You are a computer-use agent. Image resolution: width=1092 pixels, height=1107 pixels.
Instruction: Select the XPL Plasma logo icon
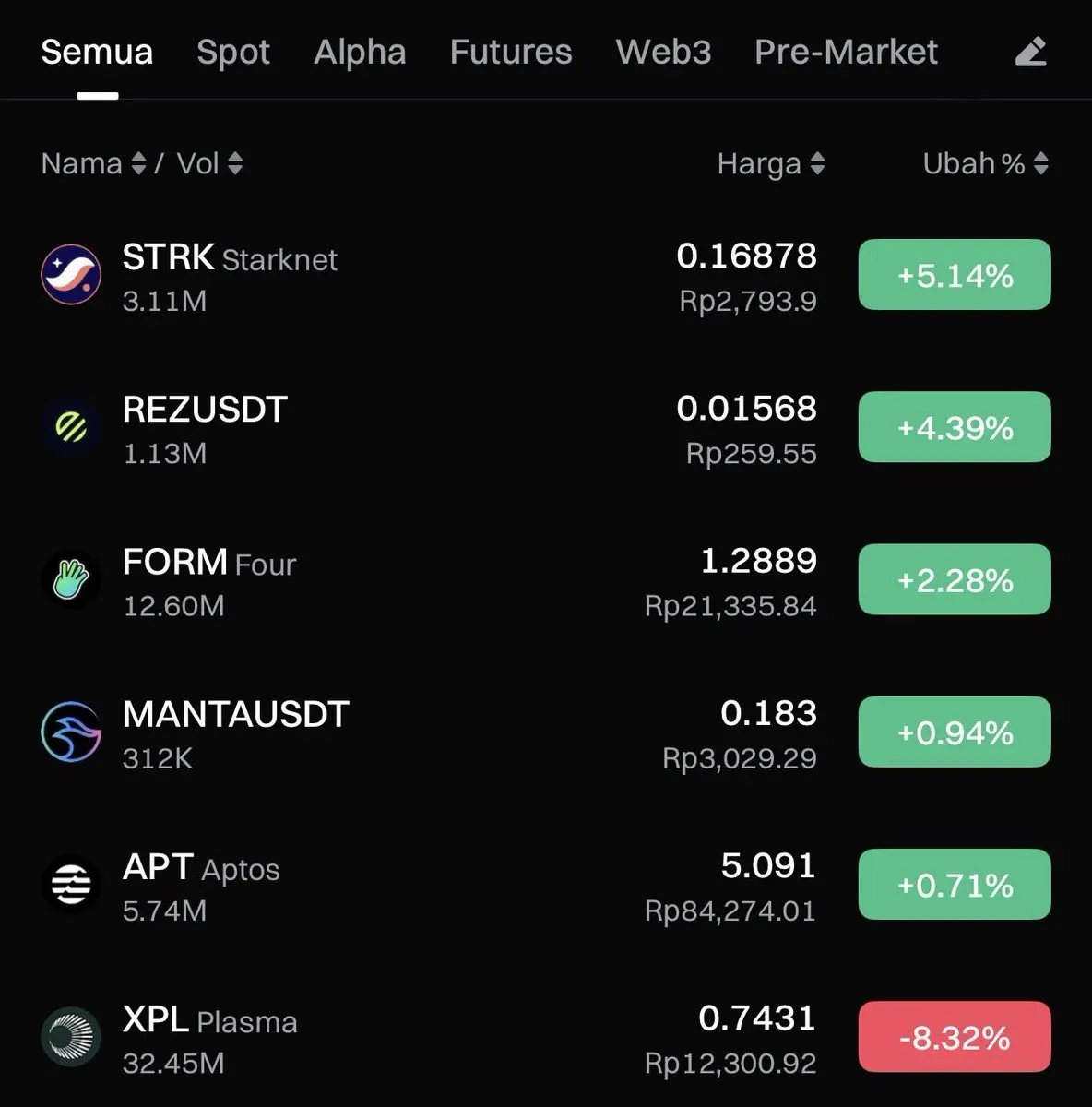(x=71, y=1036)
